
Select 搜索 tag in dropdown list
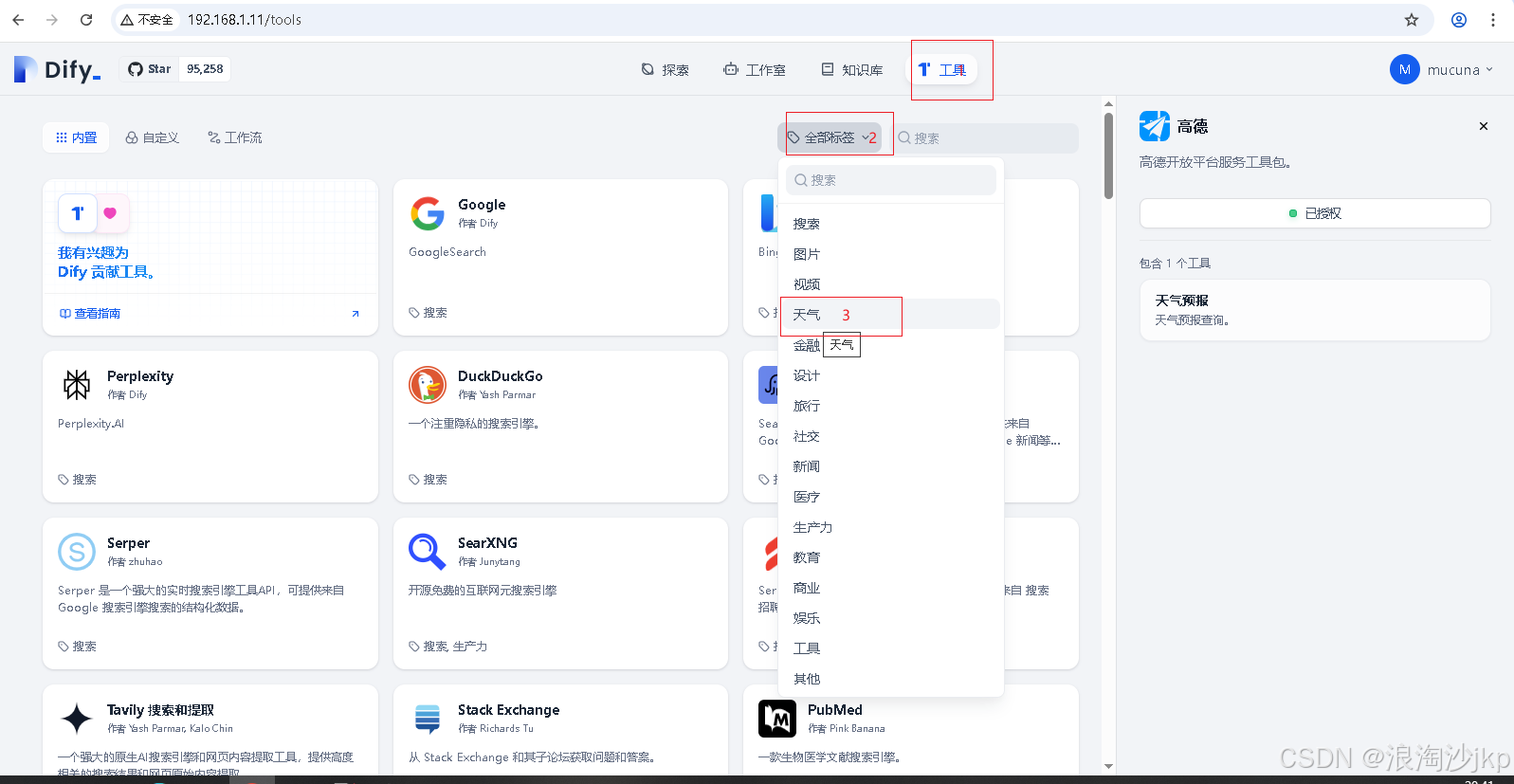coord(891,224)
